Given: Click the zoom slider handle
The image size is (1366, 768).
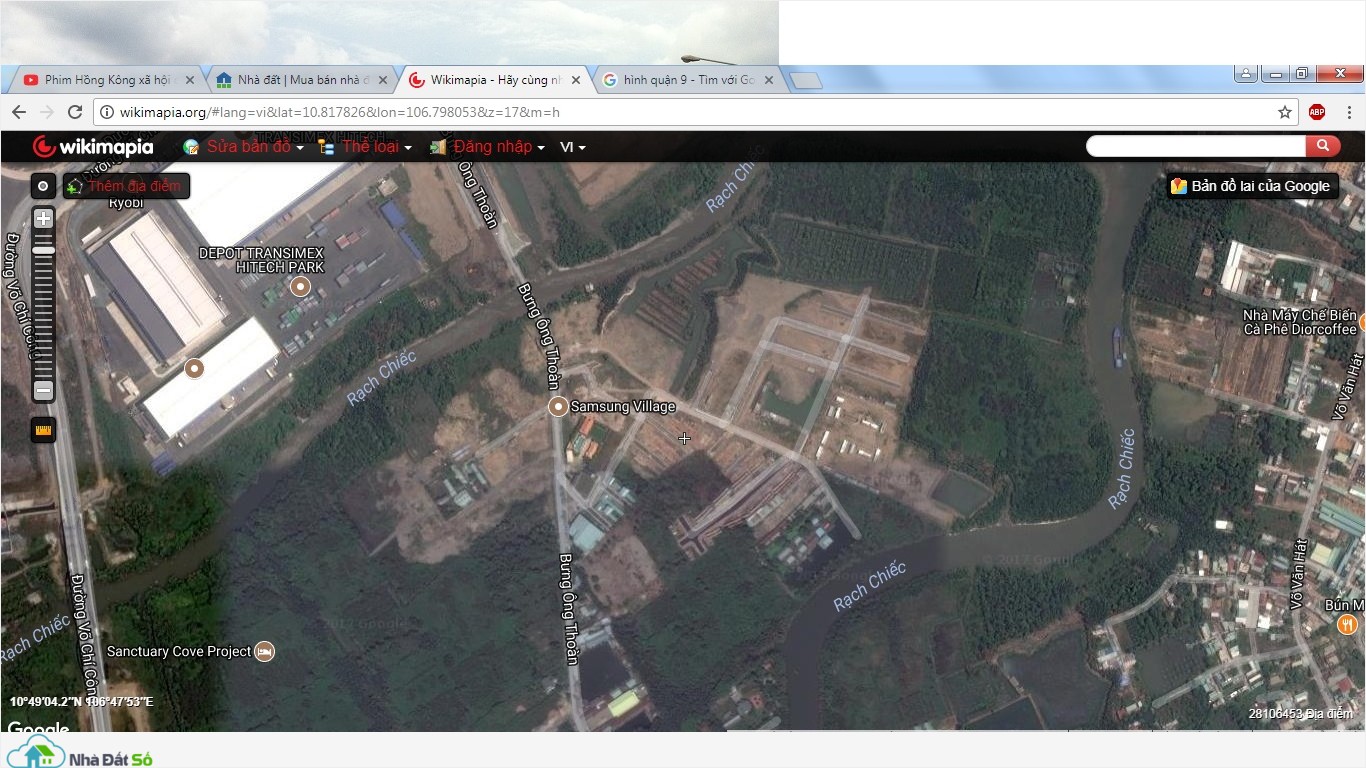Looking at the screenshot, I should (x=43, y=250).
